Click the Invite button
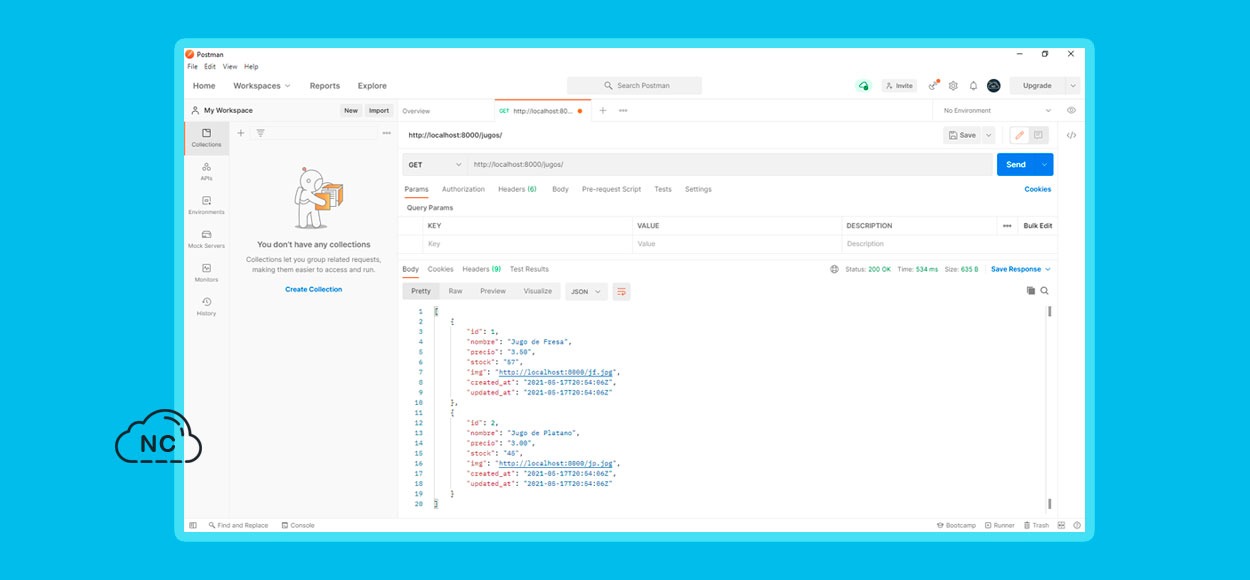 899,86
